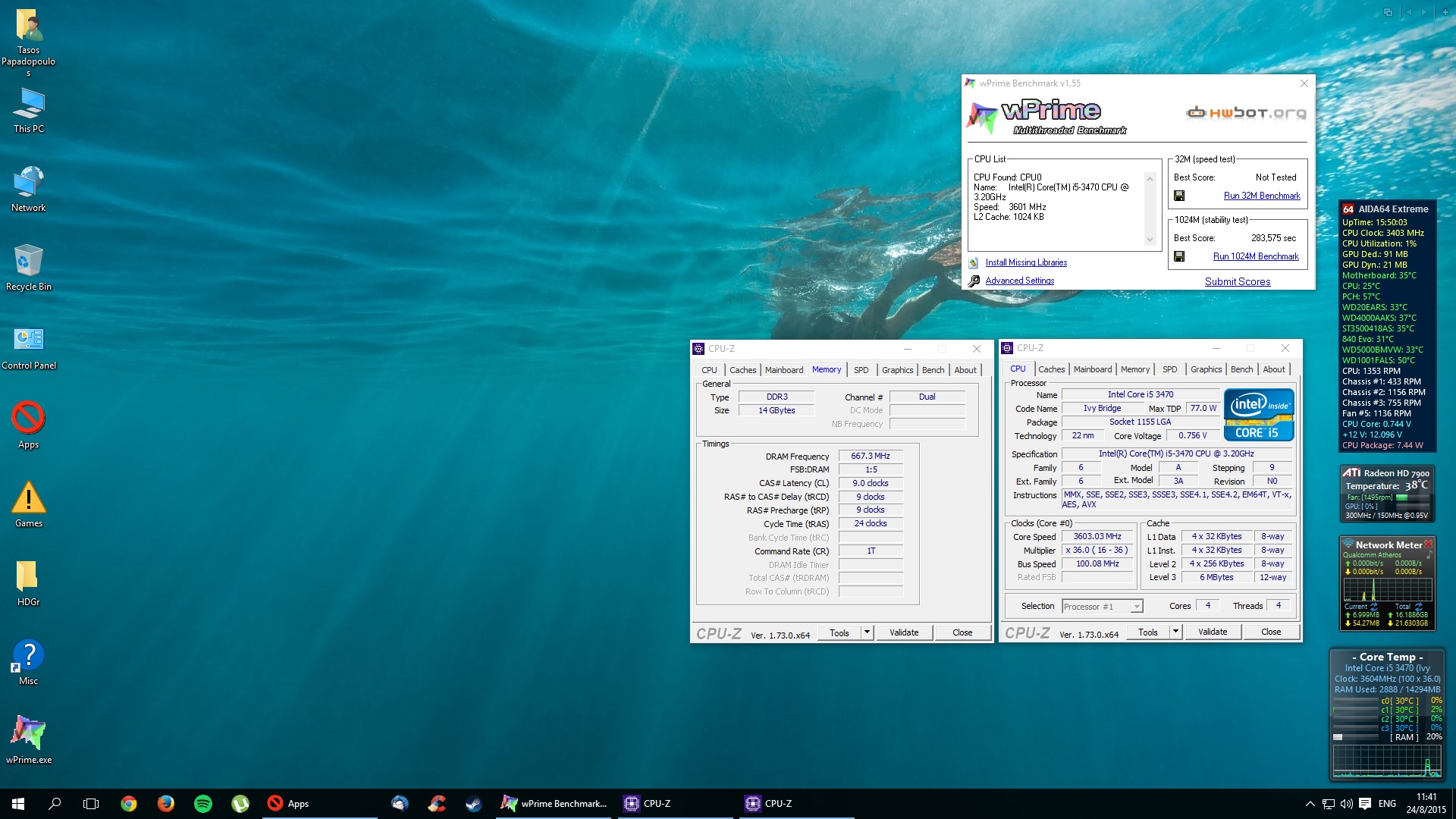Click the Radeon HD 7900 temperature gadget
This screenshot has height=819, width=1456.
pos(1387,494)
